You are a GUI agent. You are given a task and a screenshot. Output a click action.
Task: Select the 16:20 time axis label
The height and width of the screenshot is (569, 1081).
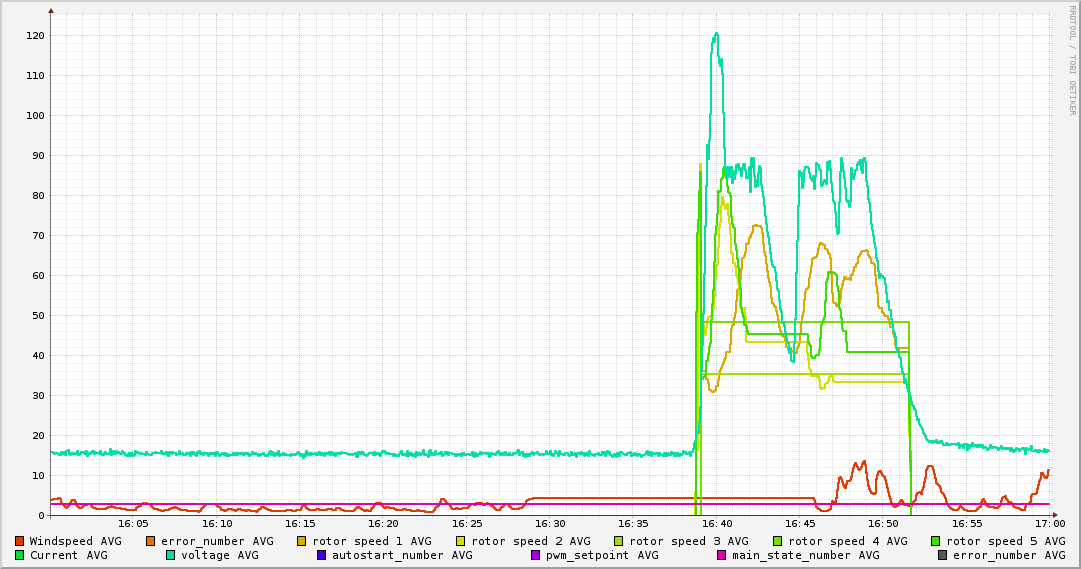[x=383, y=524]
